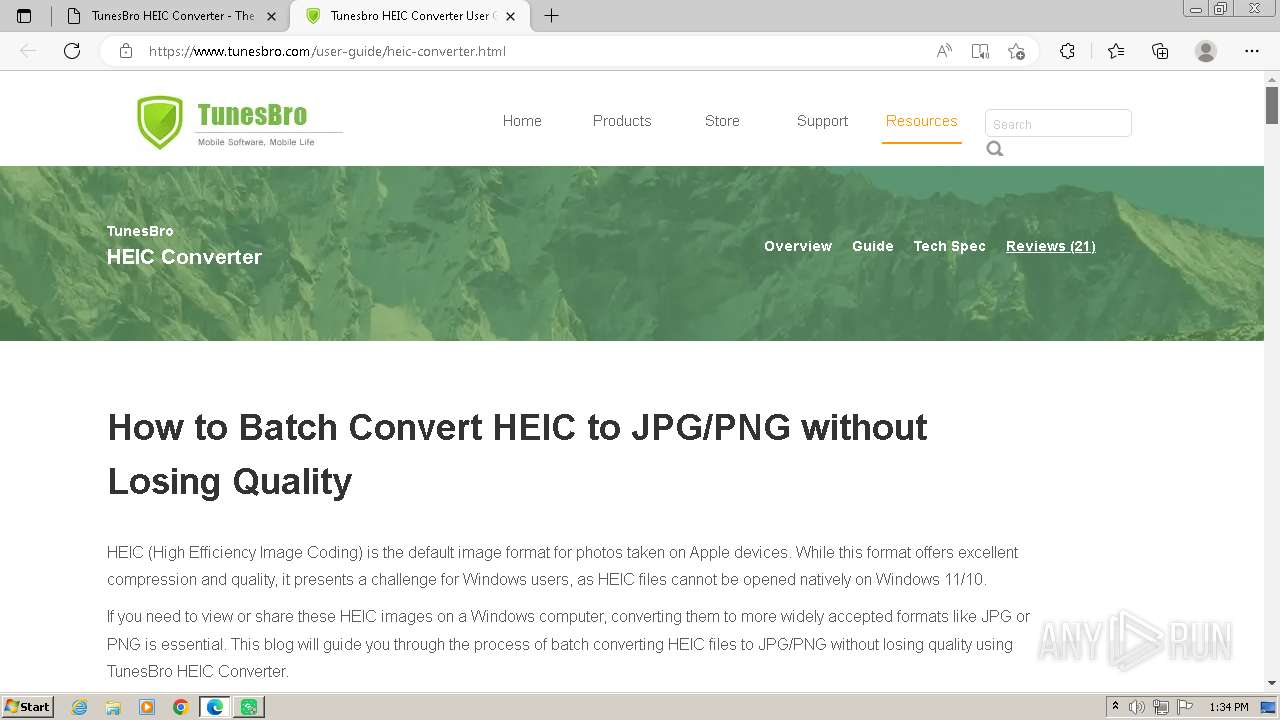Open Read aloud in address bar
Image resolution: width=1280 pixels, height=720 pixels.
(x=944, y=51)
